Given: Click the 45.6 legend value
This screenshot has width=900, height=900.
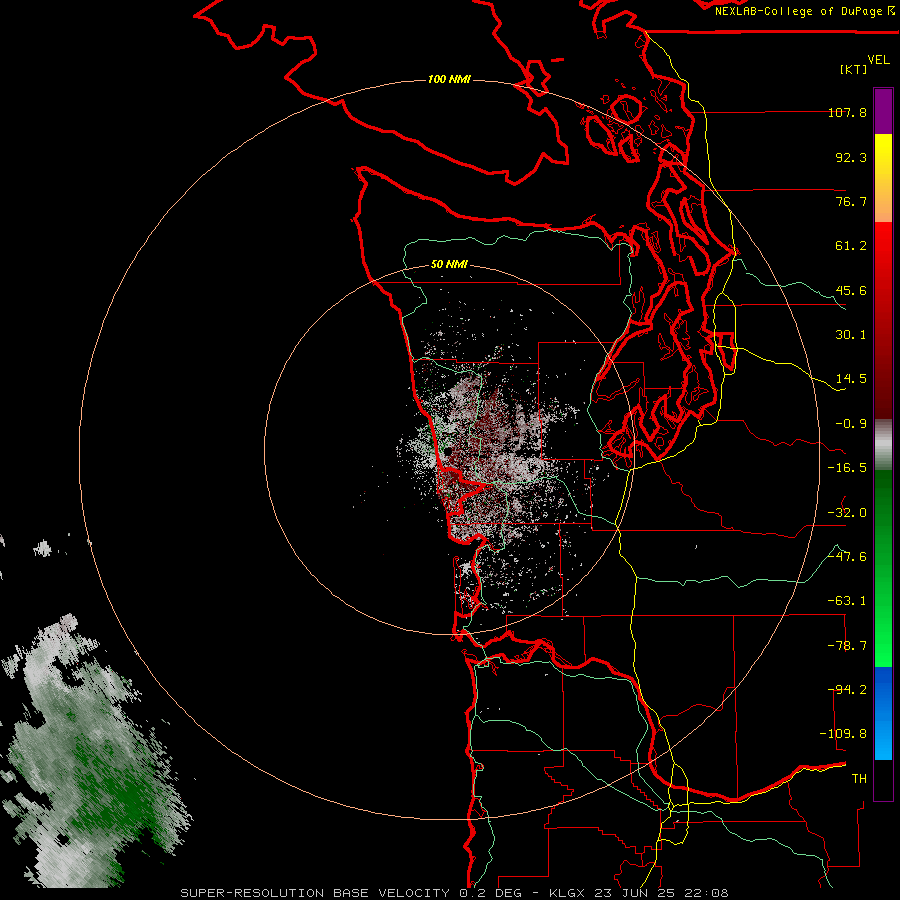Looking at the screenshot, I should pos(851,290).
